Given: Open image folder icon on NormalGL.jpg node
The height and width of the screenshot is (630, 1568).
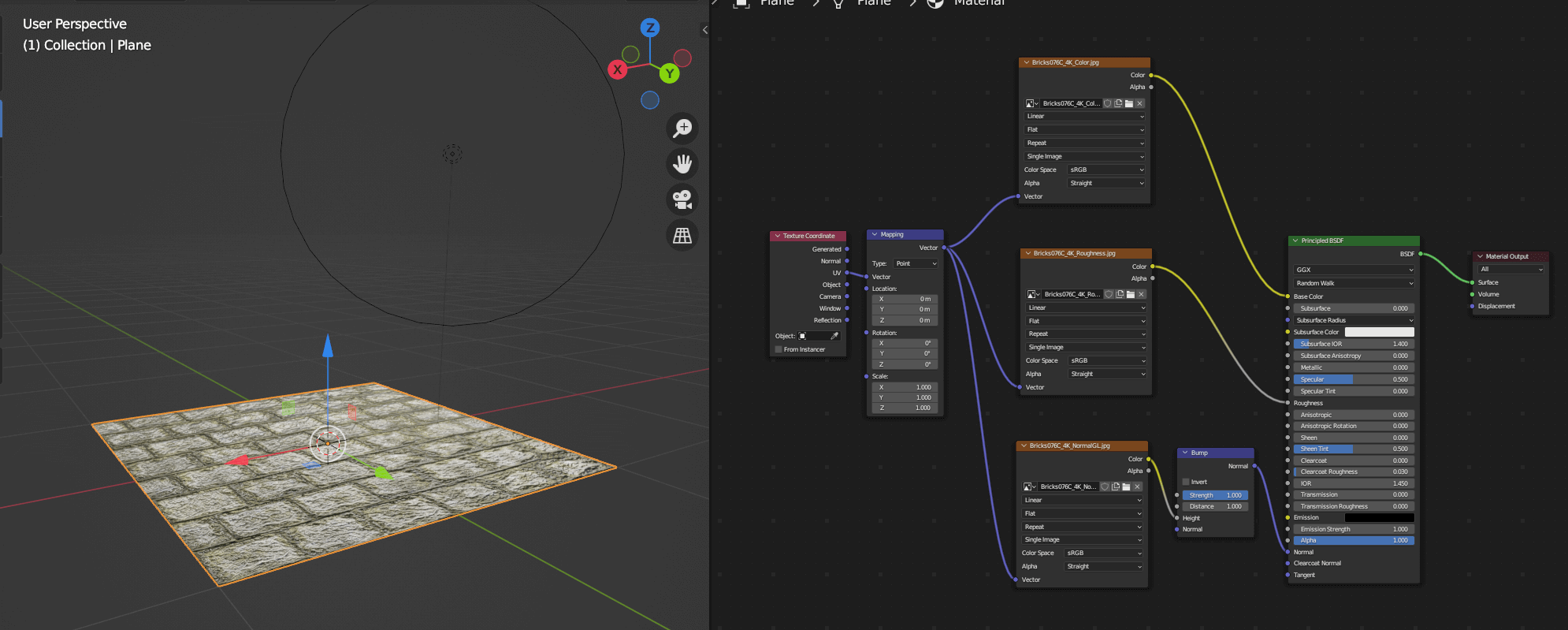Looking at the screenshot, I should coord(1127,486).
